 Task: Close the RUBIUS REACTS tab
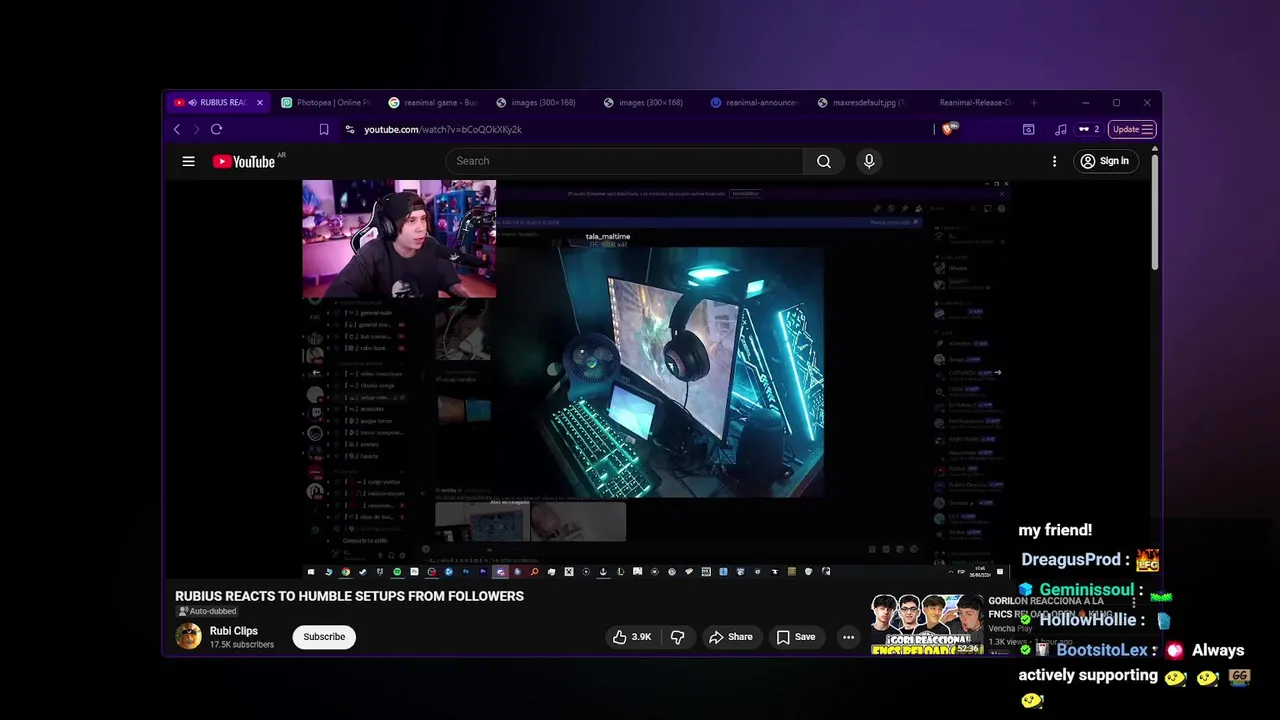260,102
